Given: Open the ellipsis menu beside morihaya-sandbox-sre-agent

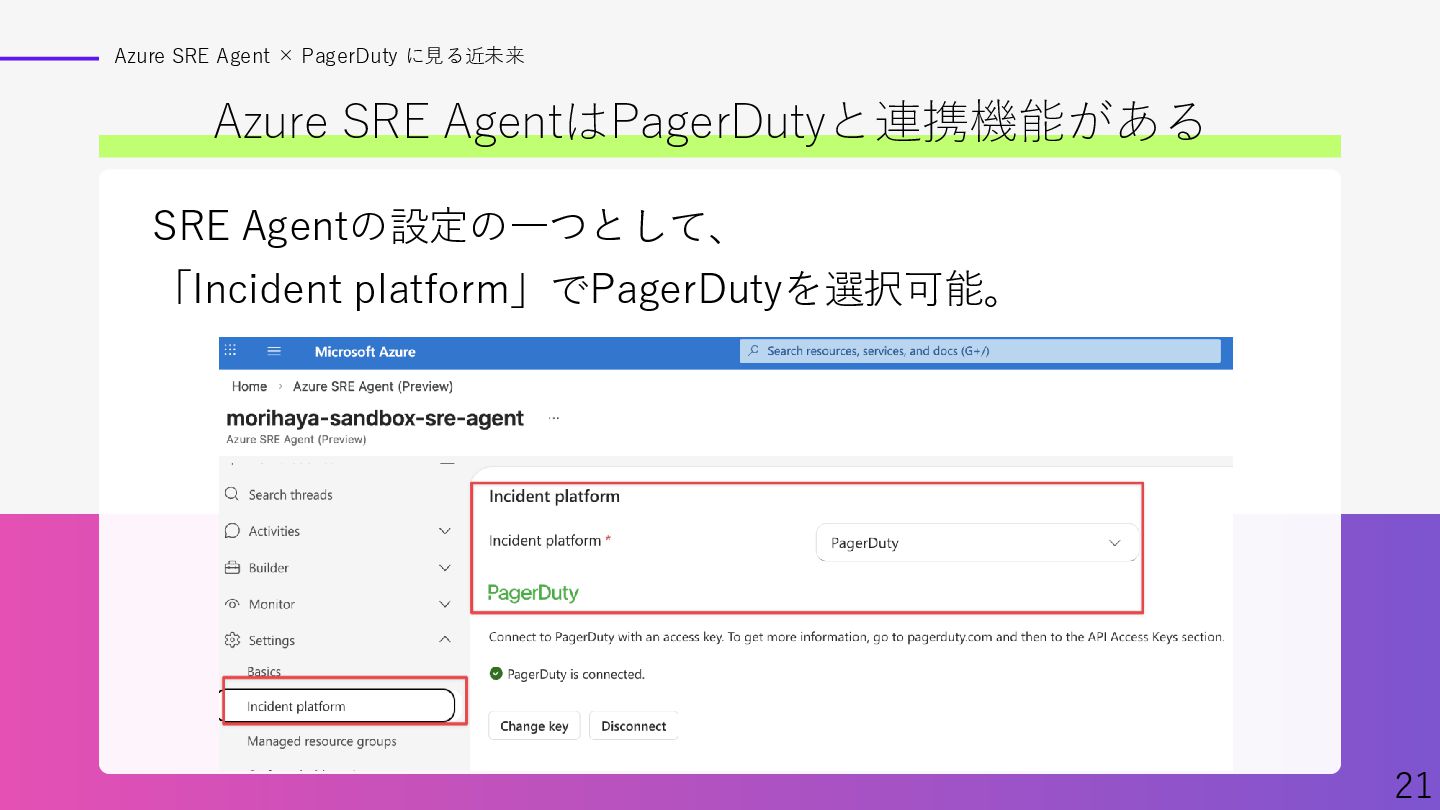Looking at the screenshot, I should pos(554,418).
